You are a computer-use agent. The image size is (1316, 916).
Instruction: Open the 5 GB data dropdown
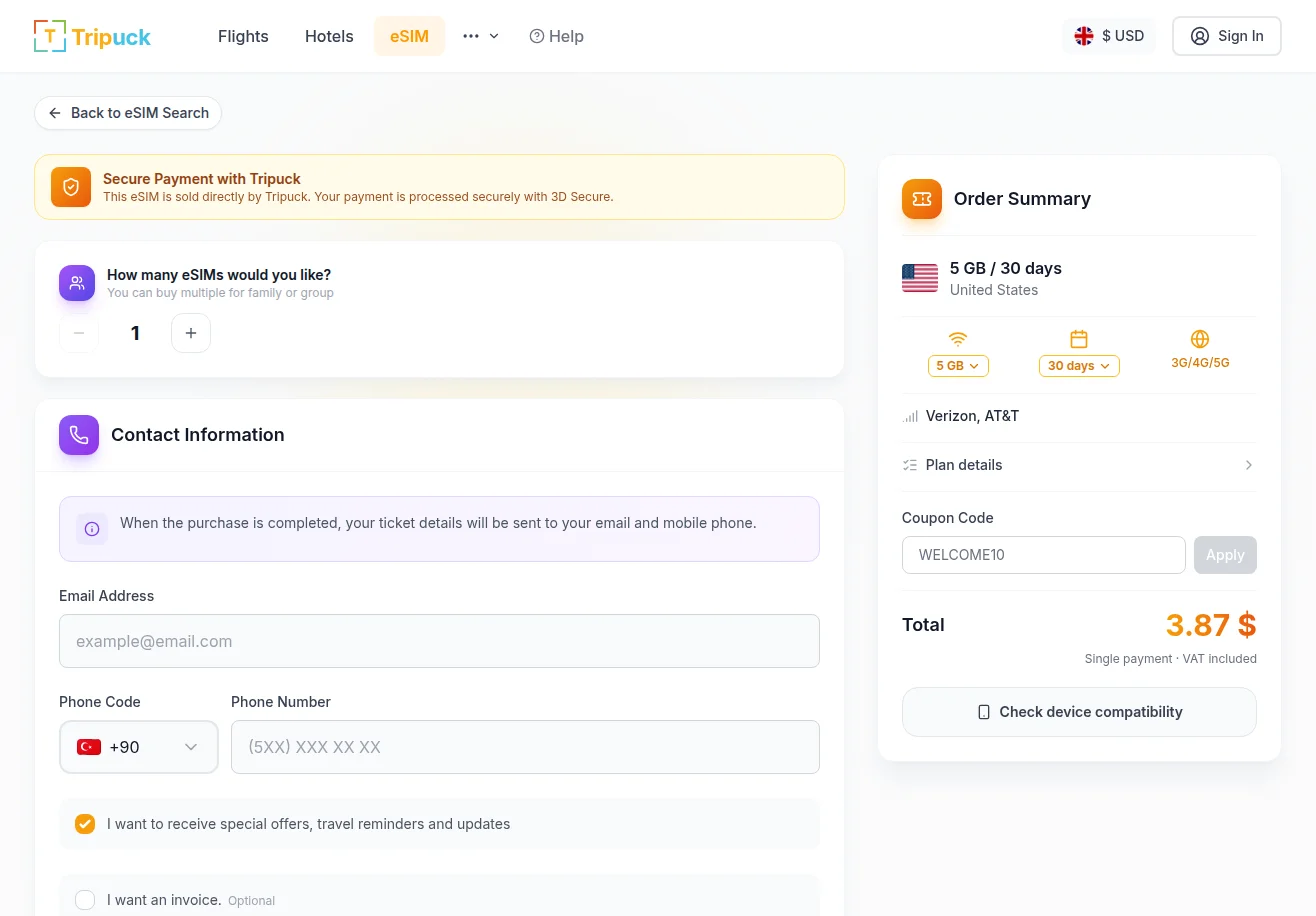(958, 366)
